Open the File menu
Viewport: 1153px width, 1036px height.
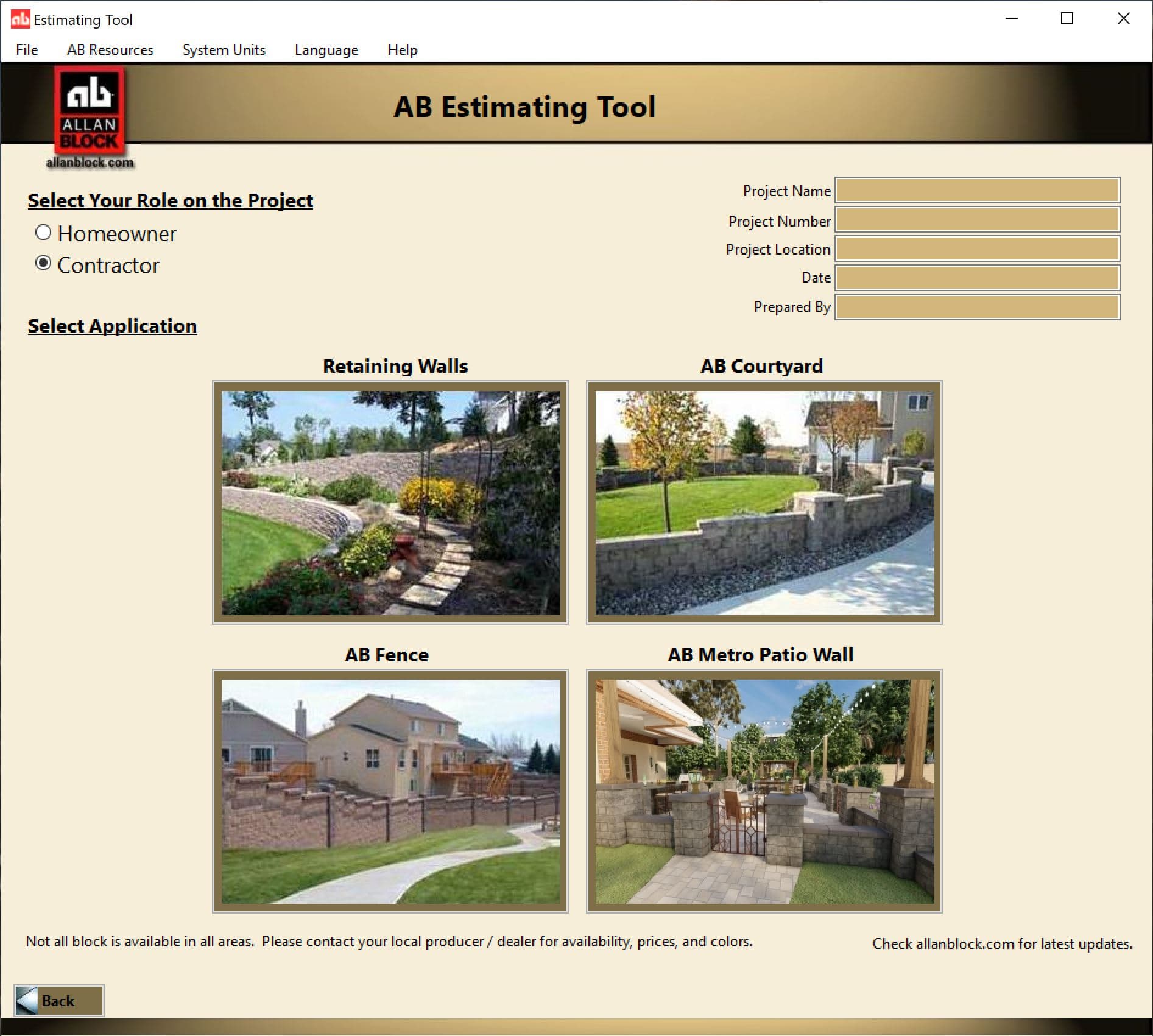coord(26,49)
